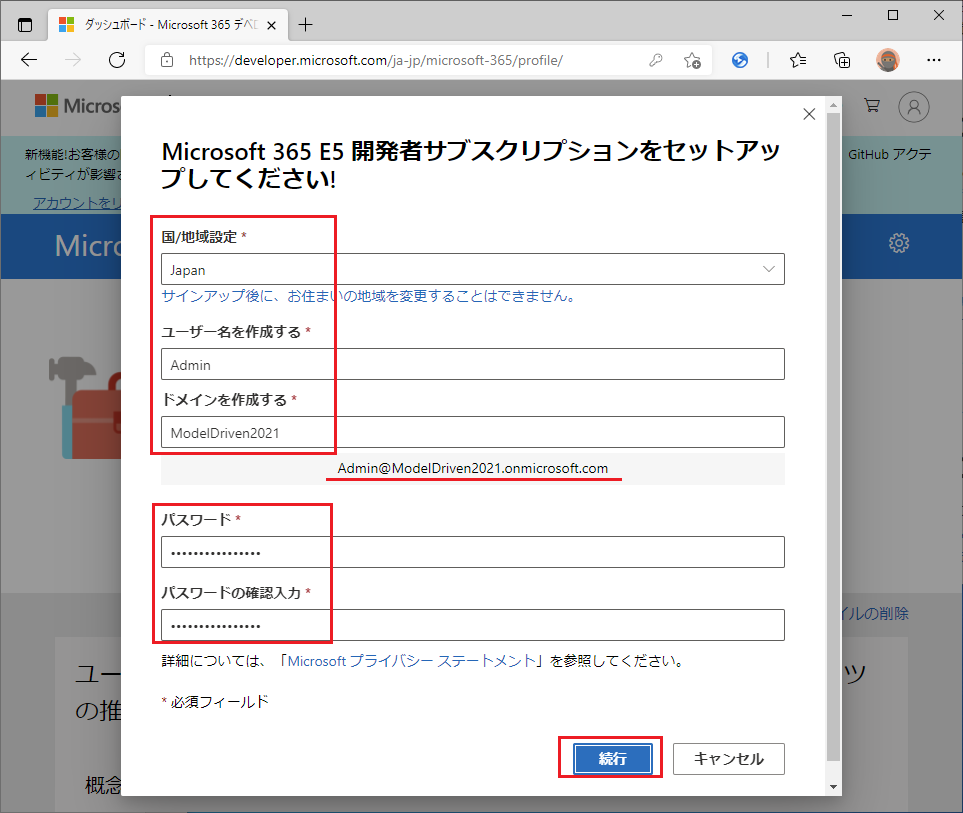Click the dialog scrollbar up arrow
The width and height of the screenshot is (963, 813).
(833, 105)
